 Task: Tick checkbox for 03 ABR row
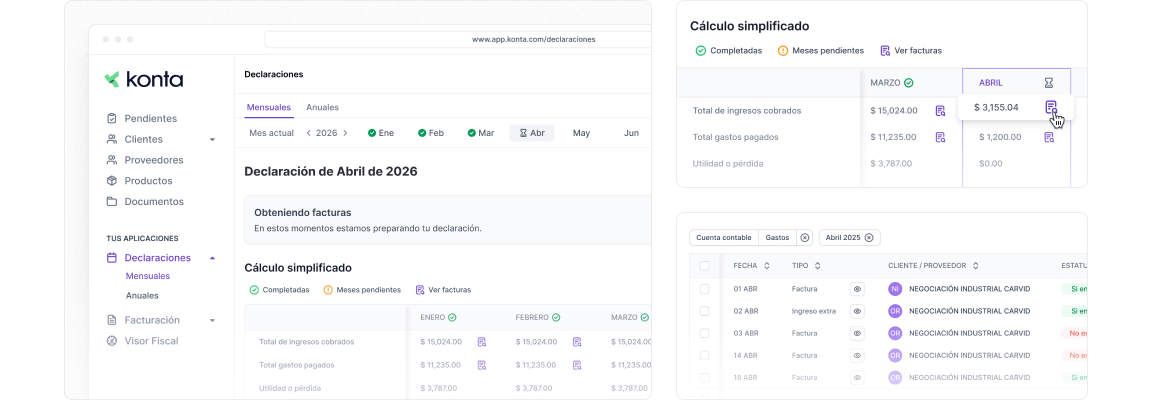click(x=705, y=333)
